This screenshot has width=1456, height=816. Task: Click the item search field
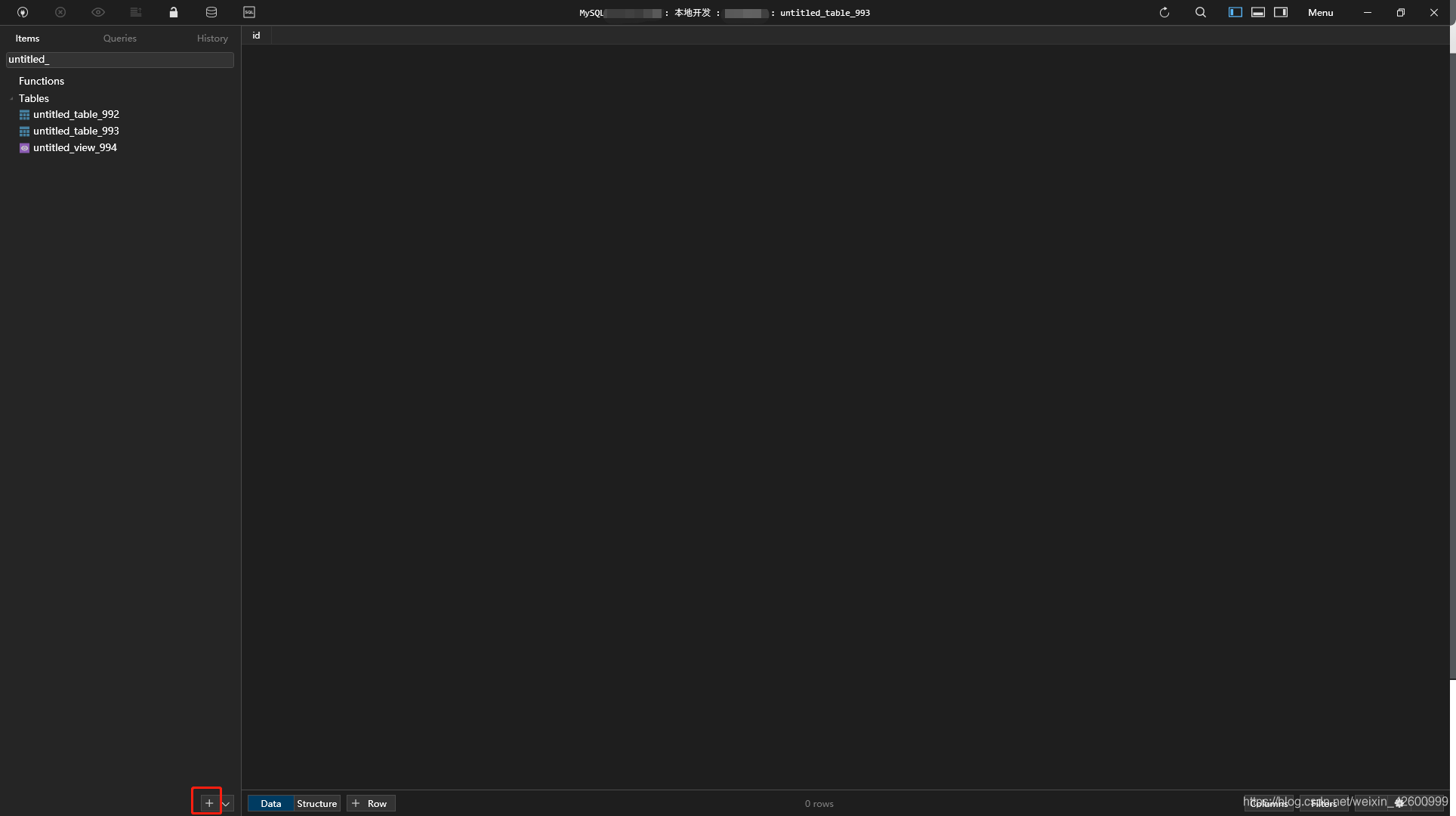(x=120, y=60)
